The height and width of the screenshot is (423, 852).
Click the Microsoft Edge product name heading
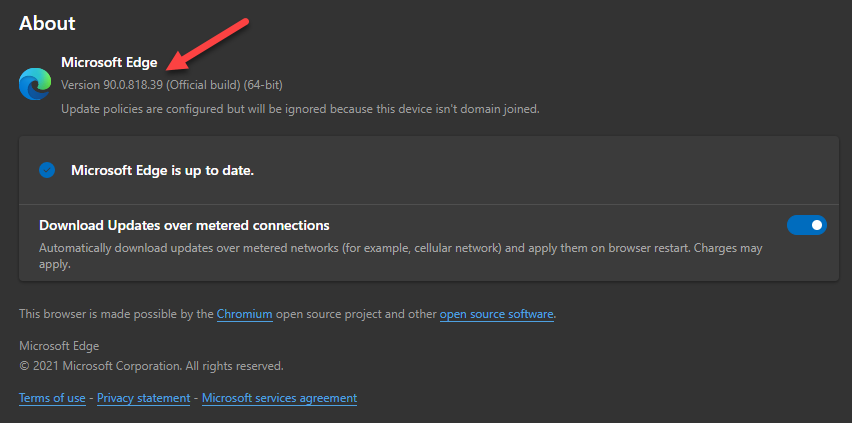(x=109, y=63)
